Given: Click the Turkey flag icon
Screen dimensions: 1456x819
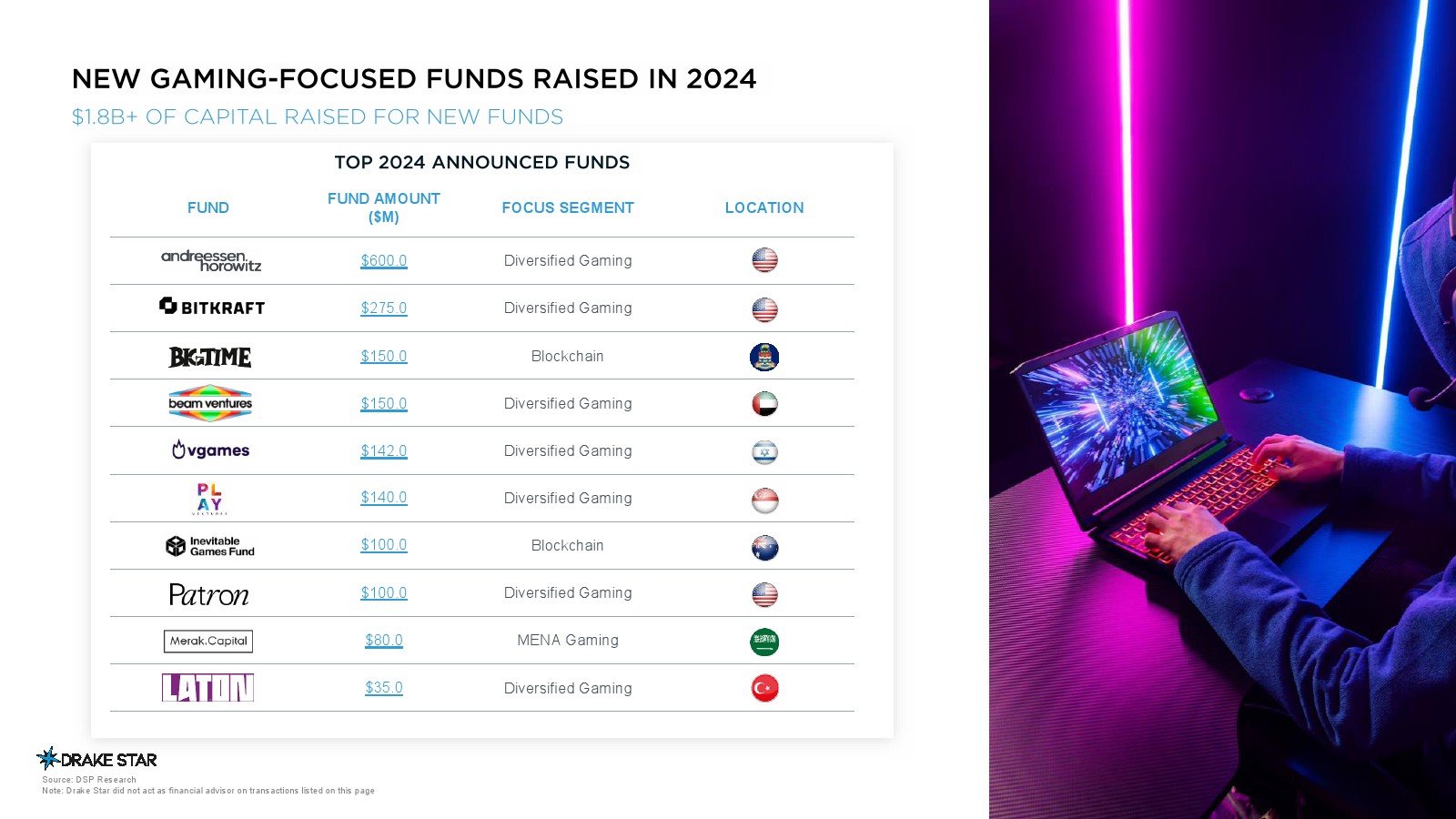Looking at the screenshot, I should [x=764, y=689].
